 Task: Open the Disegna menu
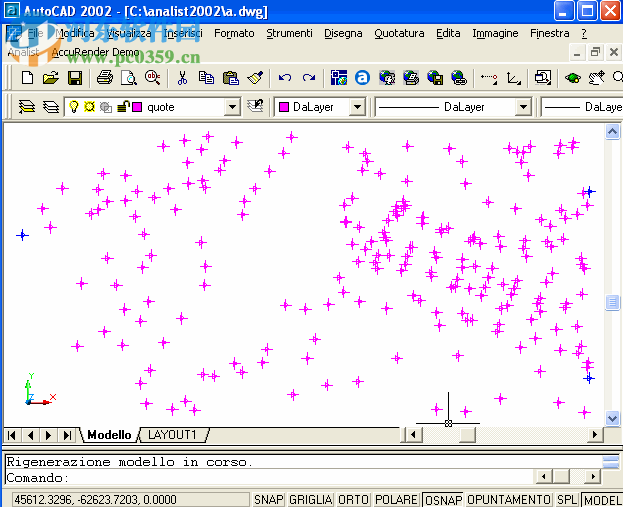coord(343,33)
